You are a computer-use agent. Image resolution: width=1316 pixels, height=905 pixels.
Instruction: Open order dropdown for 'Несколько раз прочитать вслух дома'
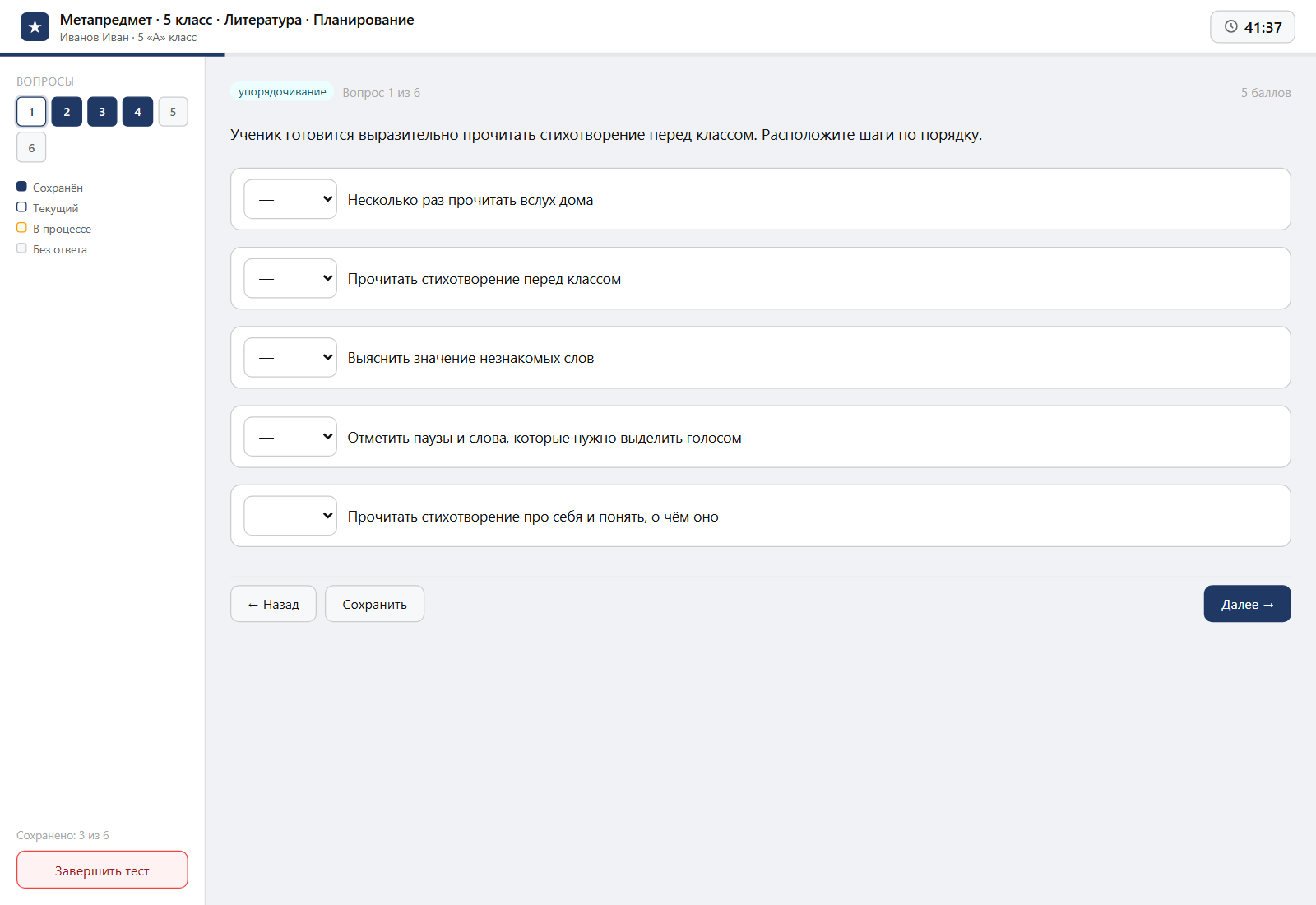coord(290,199)
